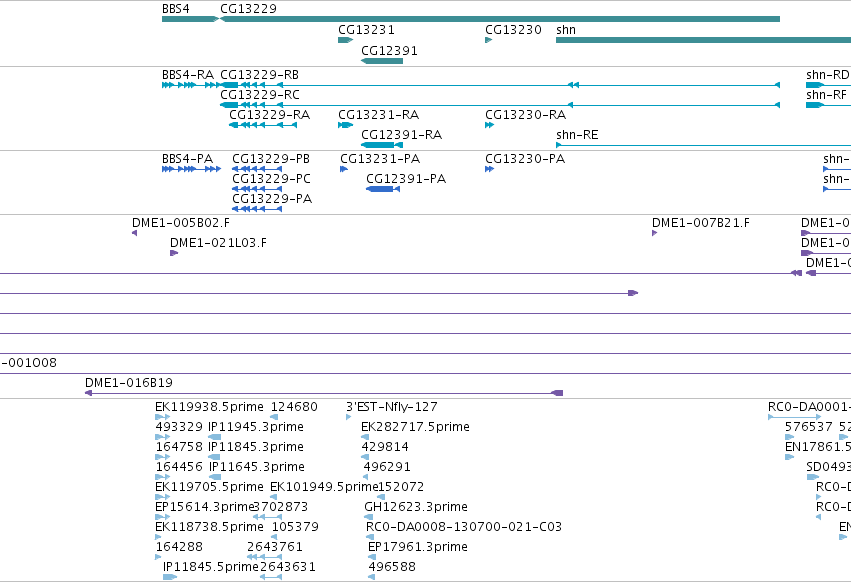Click the CG13229-RA transcript glyph

coord(263,125)
